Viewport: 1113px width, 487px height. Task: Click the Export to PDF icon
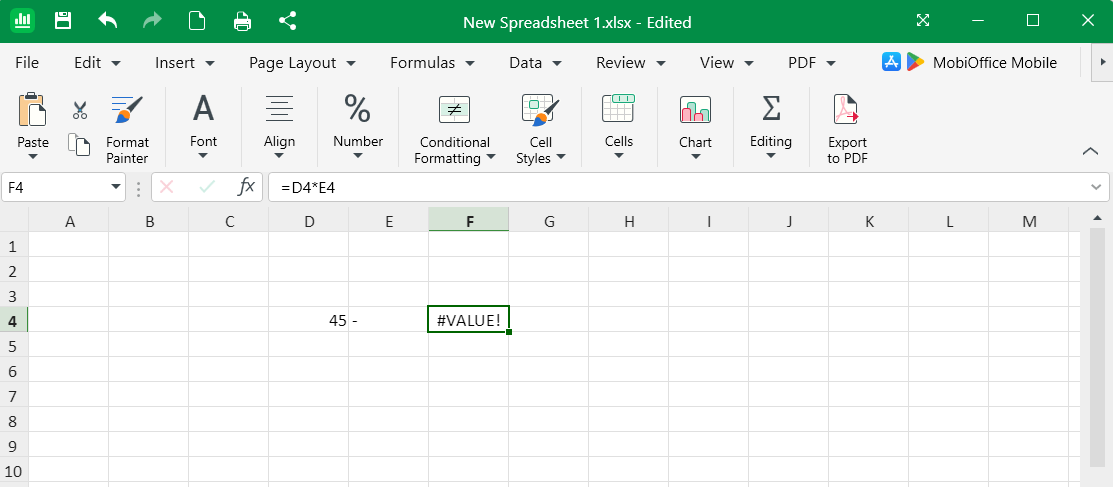click(x=847, y=130)
